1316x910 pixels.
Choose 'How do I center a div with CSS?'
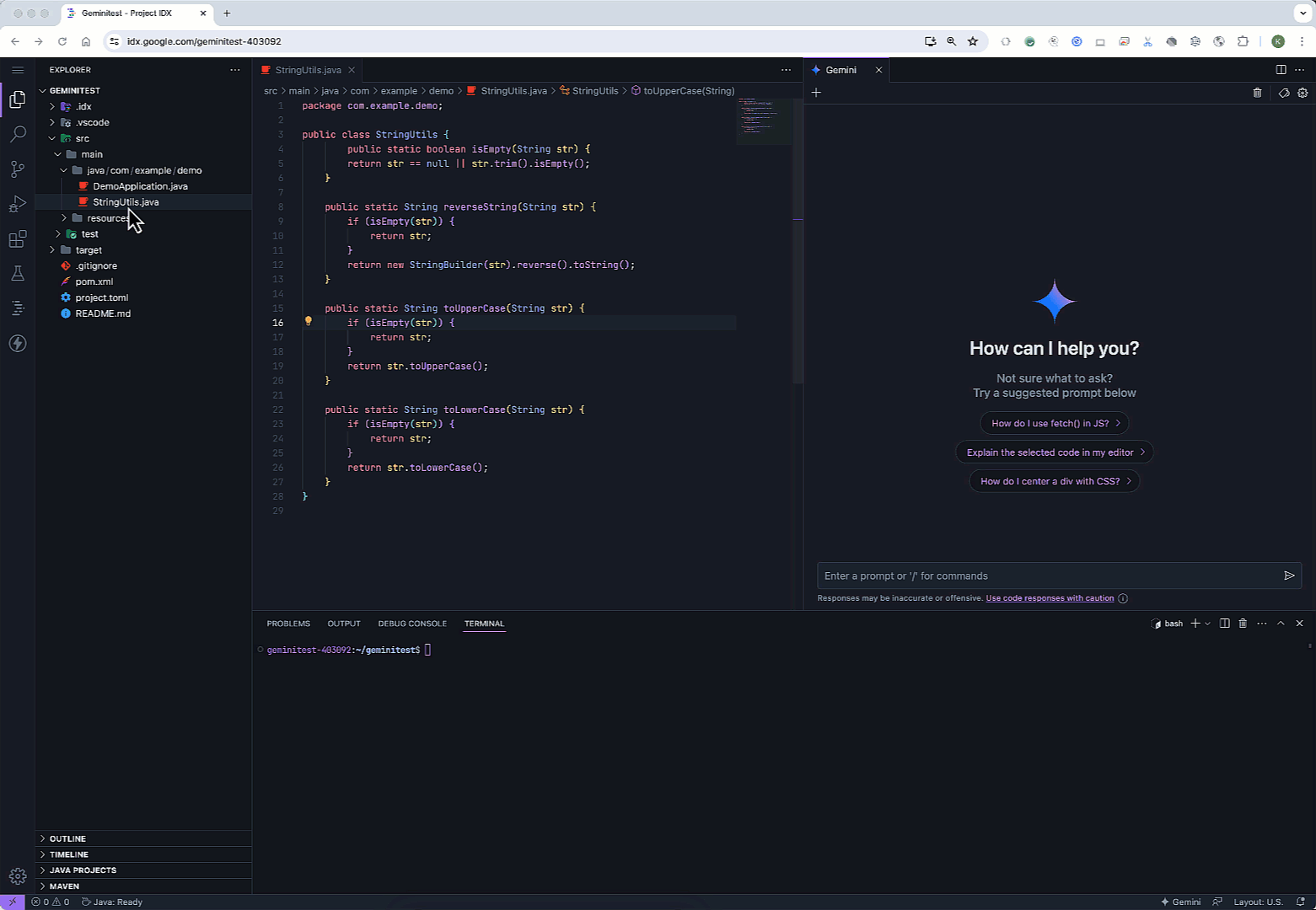(1055, 481)
